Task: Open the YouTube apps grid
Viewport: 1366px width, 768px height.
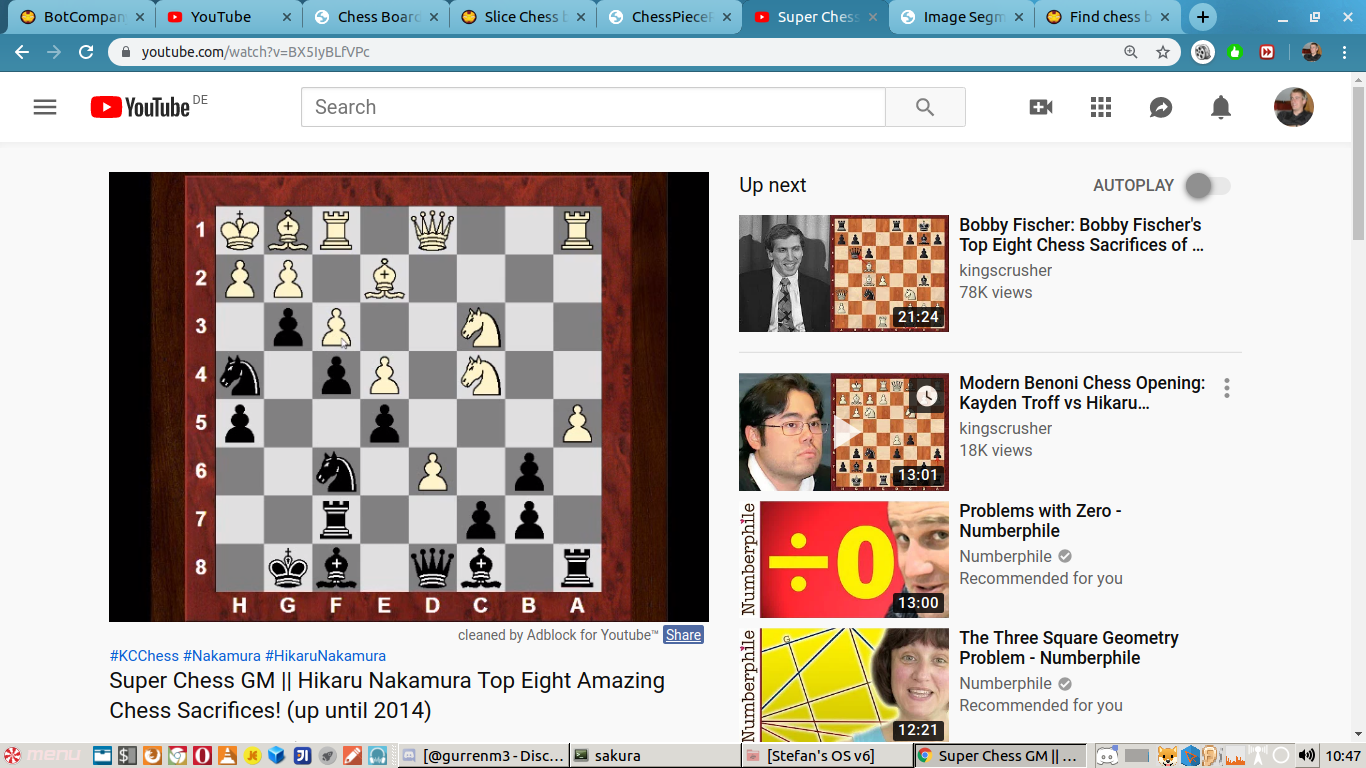Action: click(1101, 107)
